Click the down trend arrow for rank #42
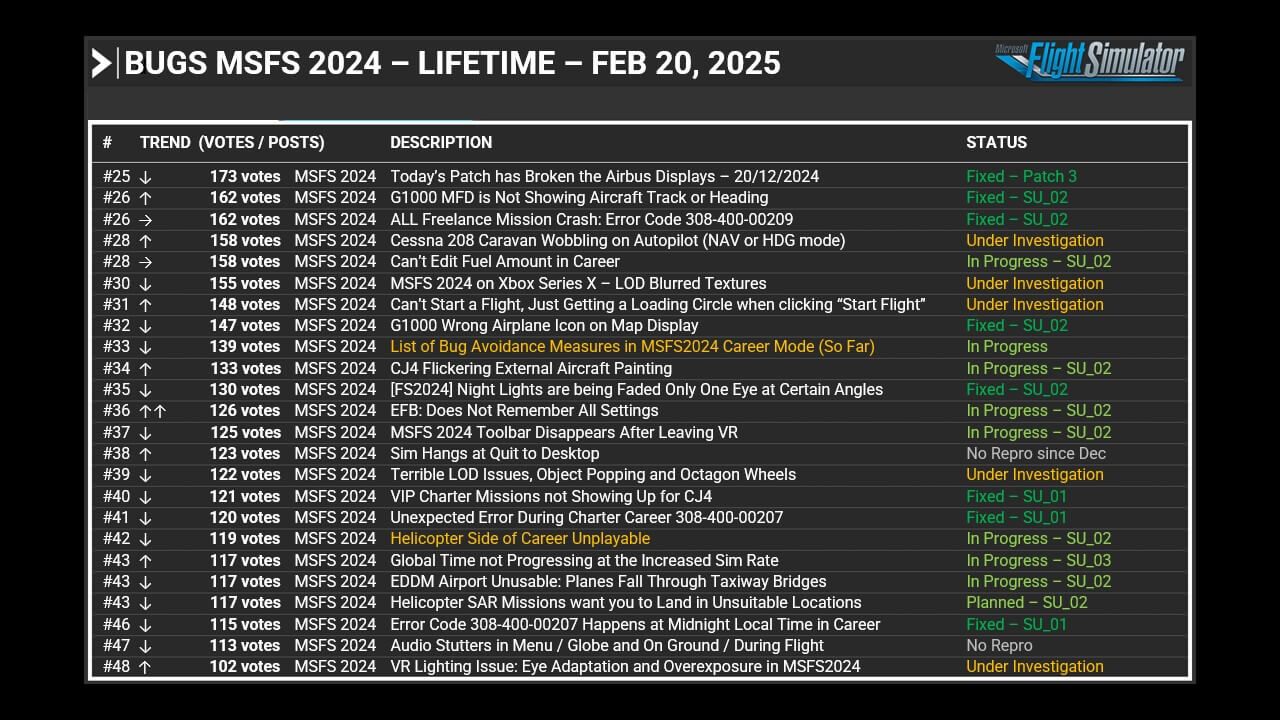Screen dimensions: 1280x720 pos(145,539)
